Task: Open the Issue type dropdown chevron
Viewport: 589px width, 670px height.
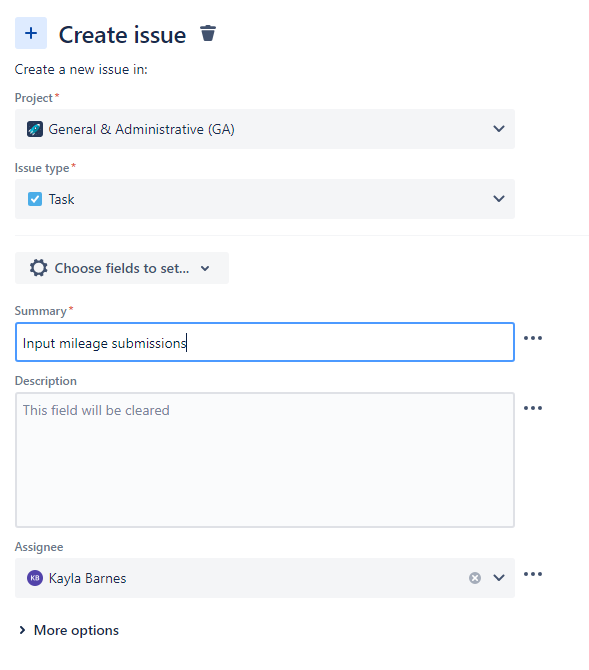Action: (499, 199)
